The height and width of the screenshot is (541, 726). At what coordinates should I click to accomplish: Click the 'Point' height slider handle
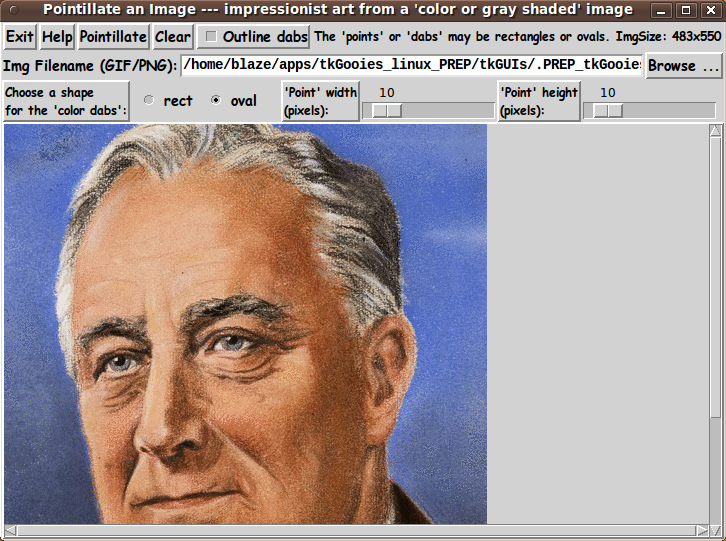[x=608, y=111]
